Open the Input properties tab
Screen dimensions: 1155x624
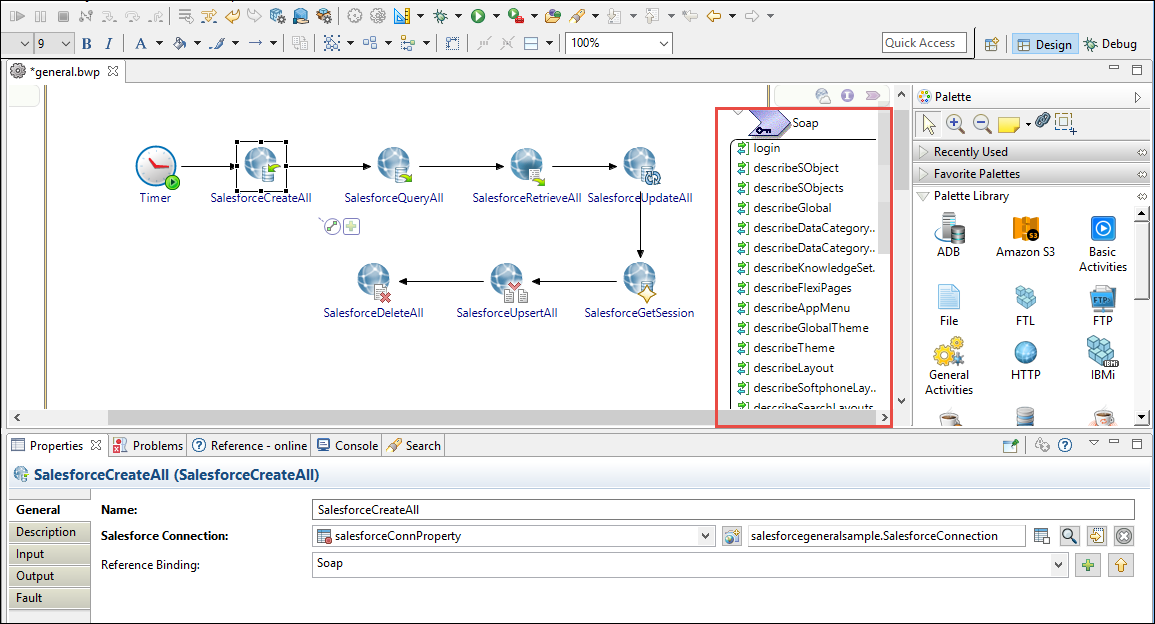pyautogui.click(x=49, y=554)
